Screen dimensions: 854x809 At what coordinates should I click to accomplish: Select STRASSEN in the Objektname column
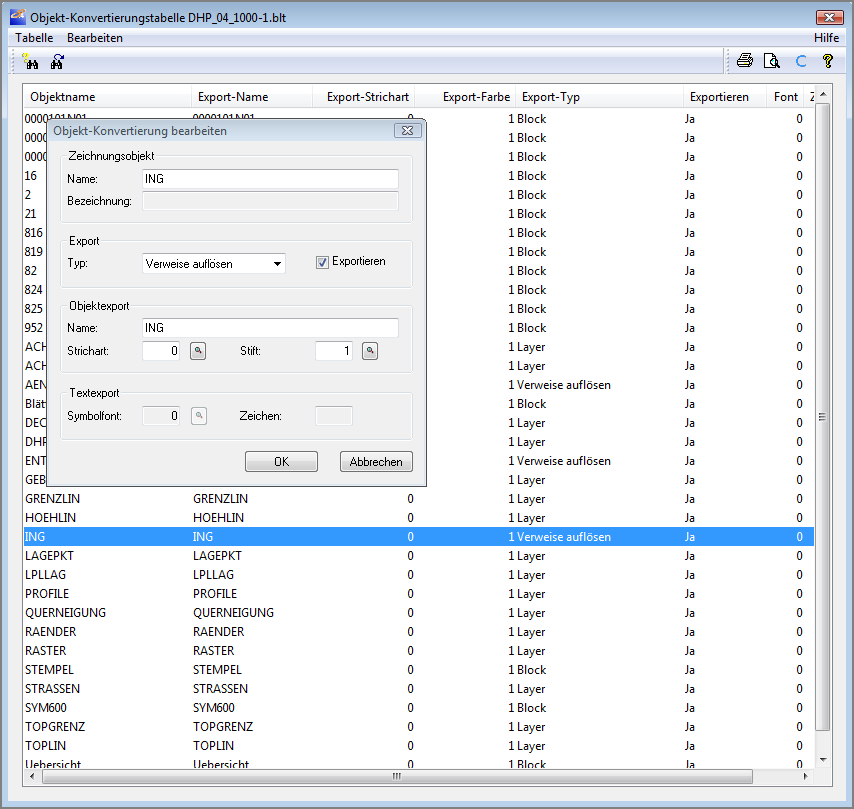pos(52,689)
